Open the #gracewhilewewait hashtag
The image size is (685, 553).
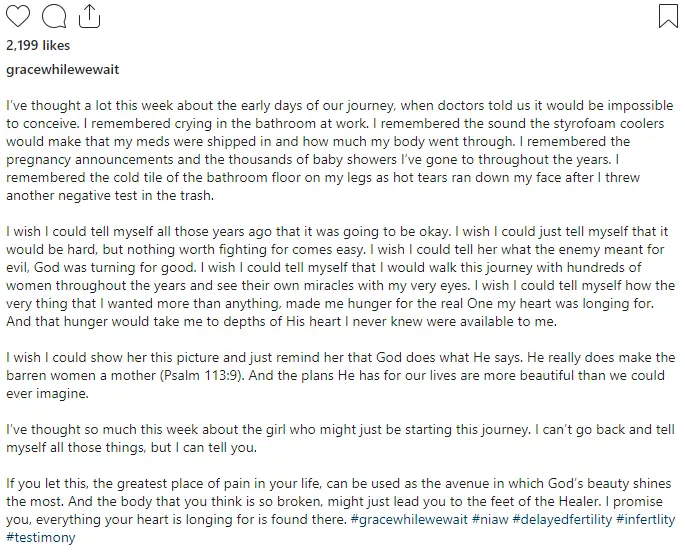tap(409, 519)
